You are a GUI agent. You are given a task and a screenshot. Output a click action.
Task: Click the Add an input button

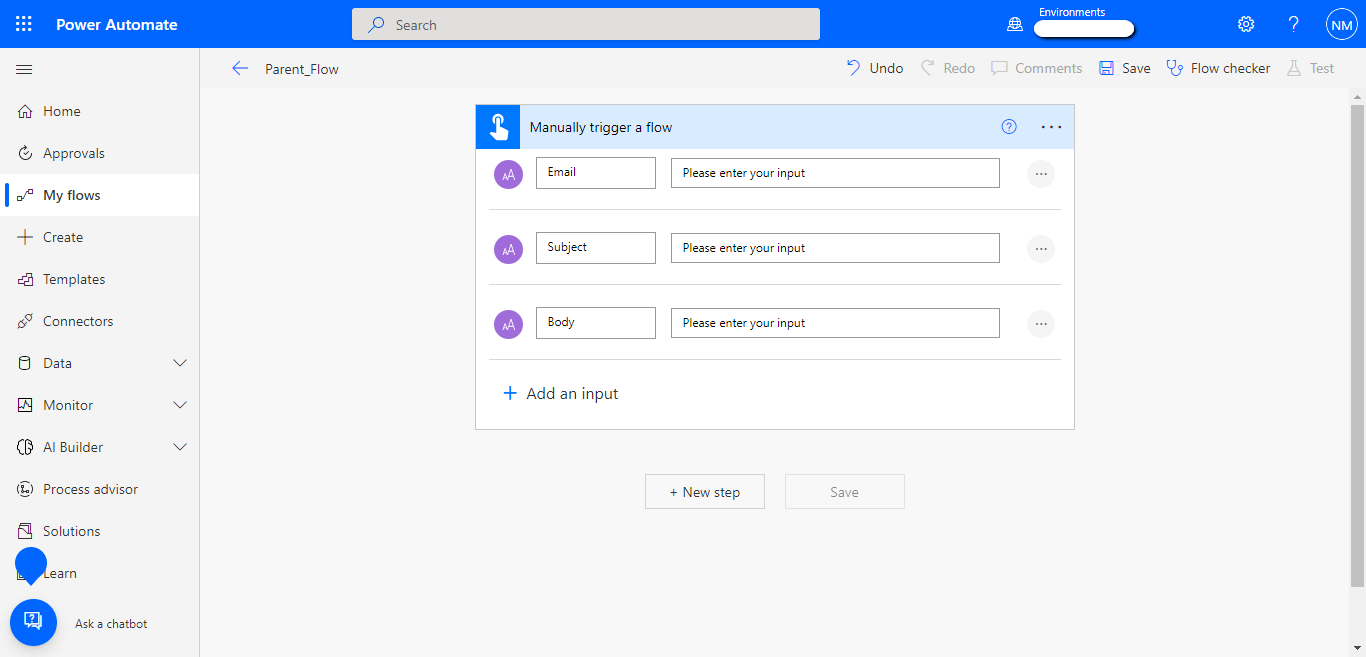(x=560, y=394)
